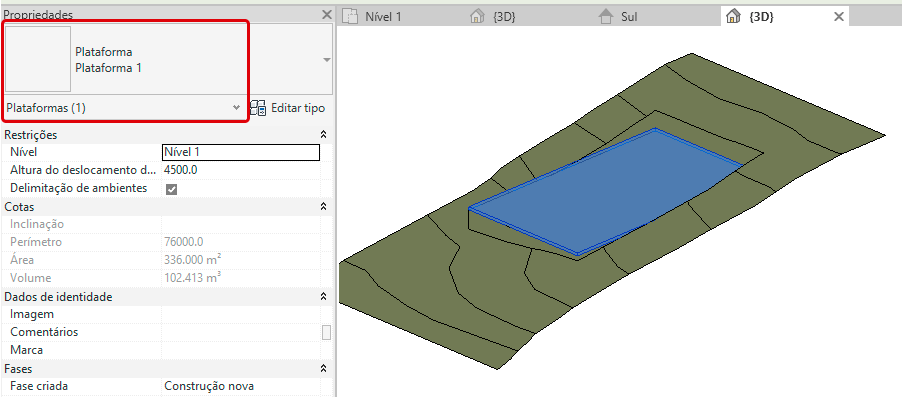Screen dimensions: 902x397
Task: Click the Área value 336.000 m²
Action: (193, 259)
